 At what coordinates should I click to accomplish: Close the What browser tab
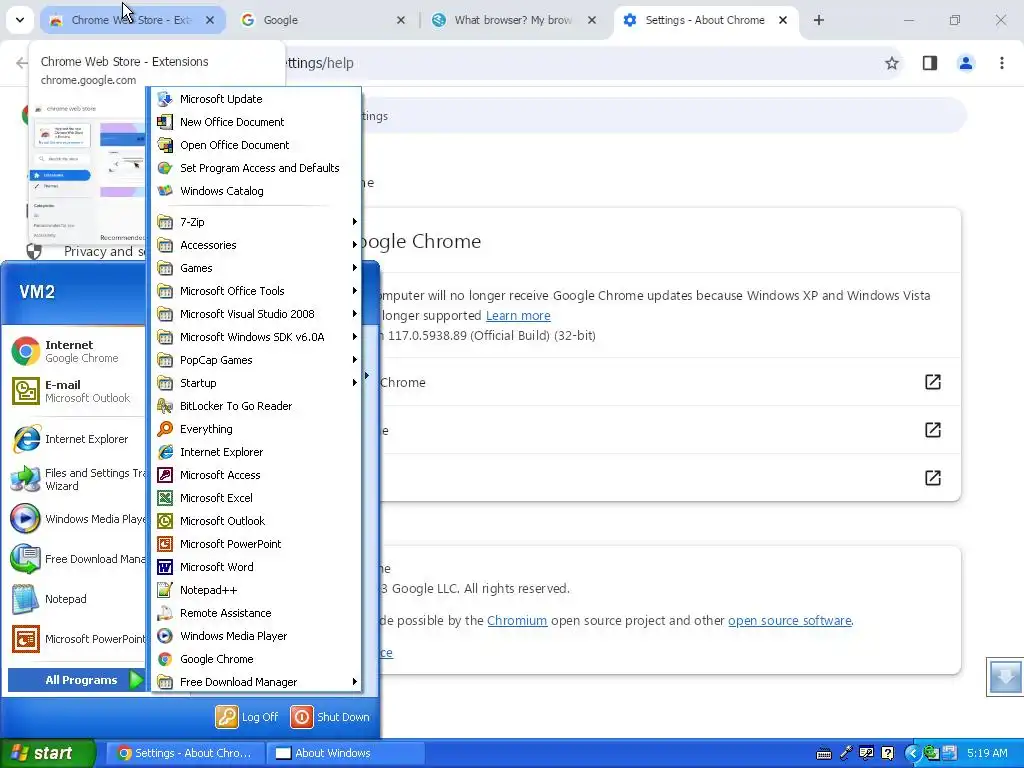point(591,20)
